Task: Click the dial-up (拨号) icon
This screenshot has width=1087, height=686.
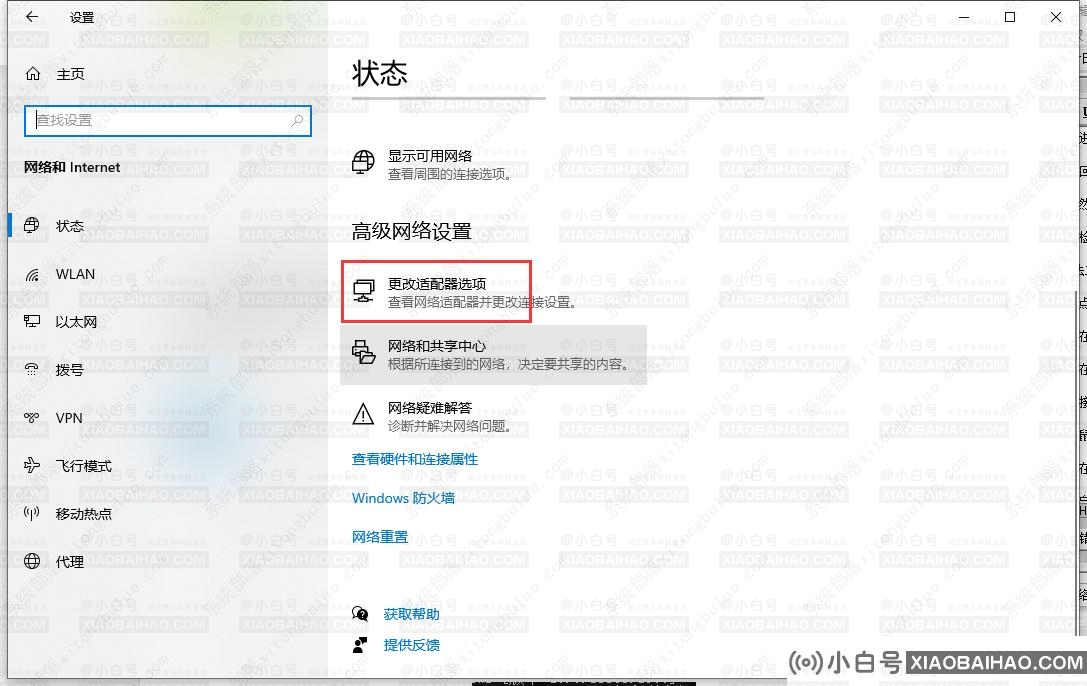Action: click(x=33, y=370)
